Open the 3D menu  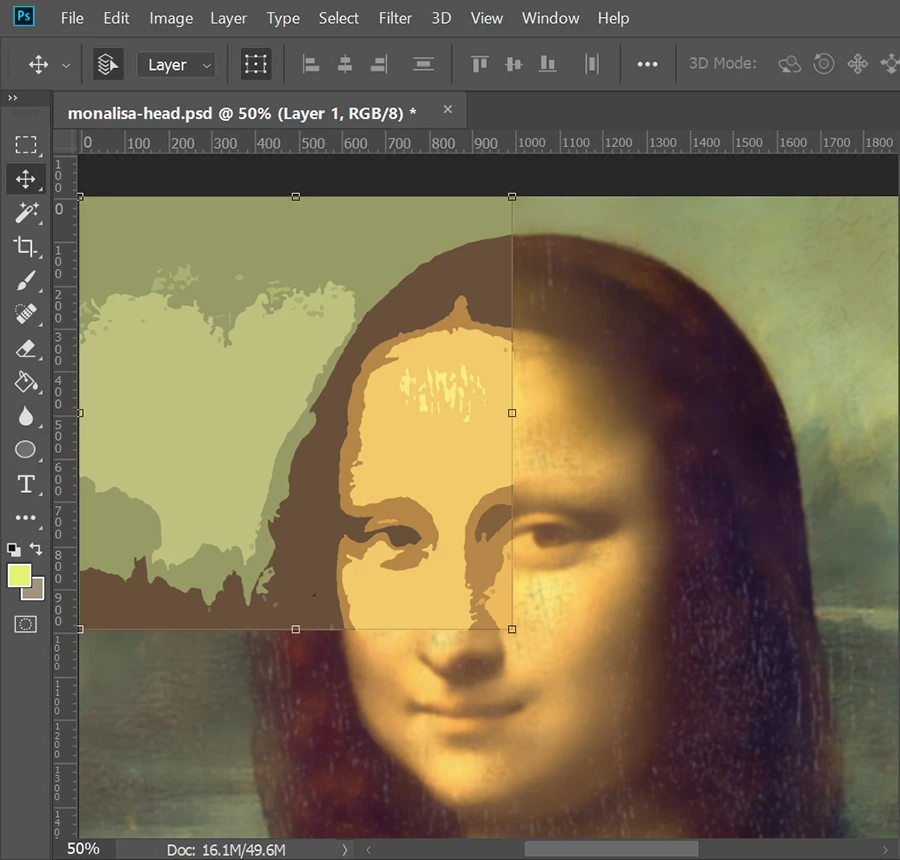click(441, 18)
